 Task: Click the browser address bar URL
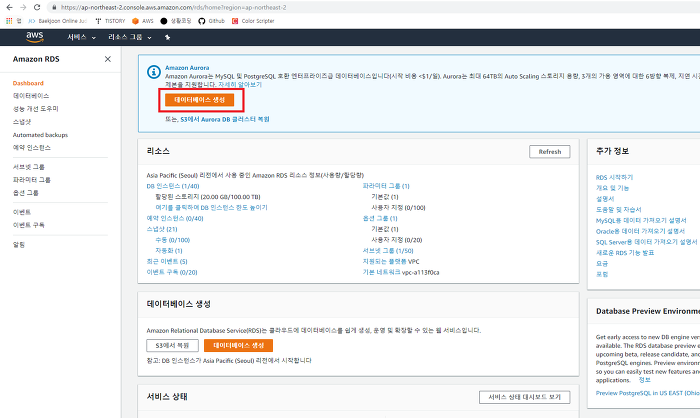point(174,8)
